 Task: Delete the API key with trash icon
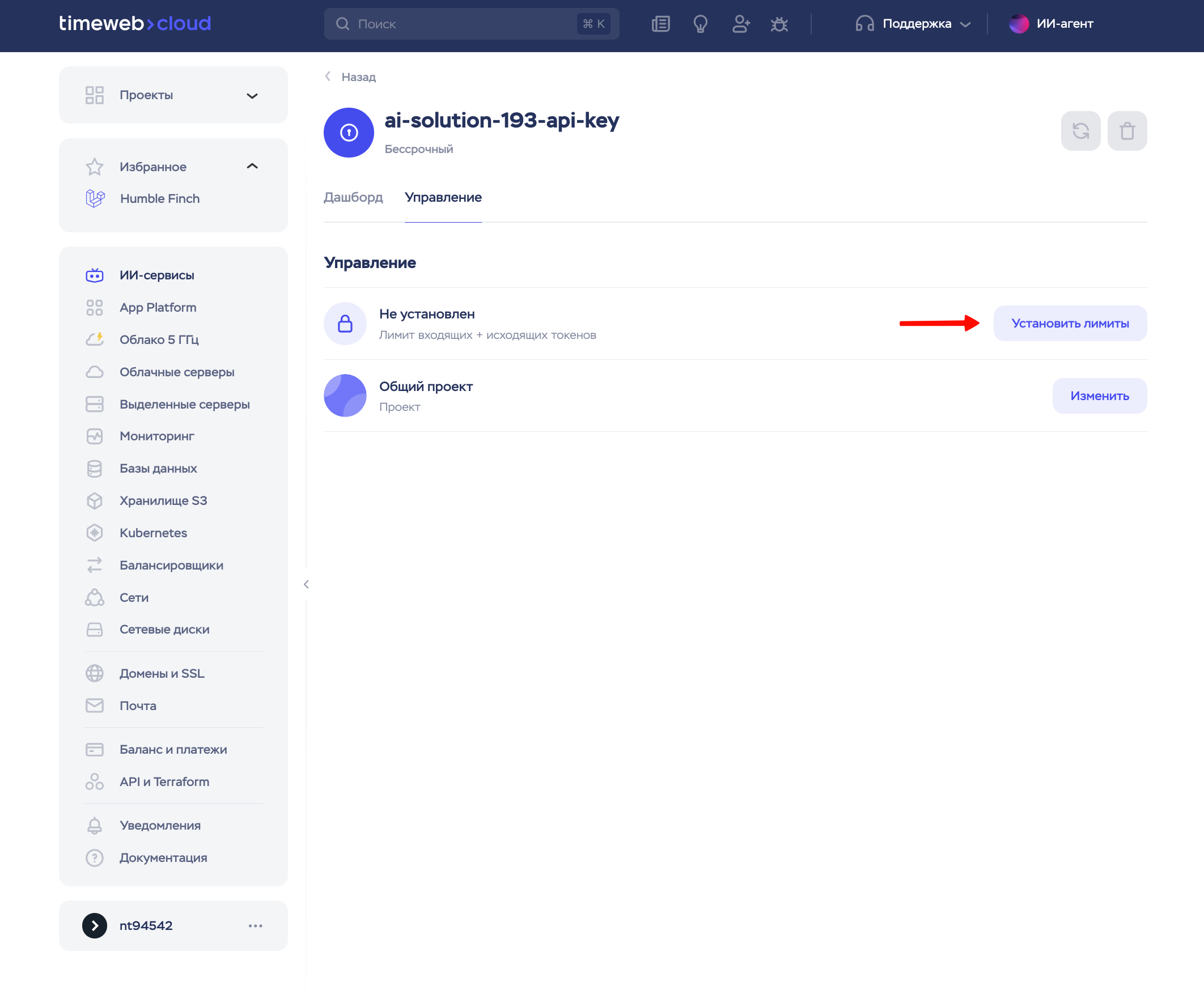(1127, 131)
